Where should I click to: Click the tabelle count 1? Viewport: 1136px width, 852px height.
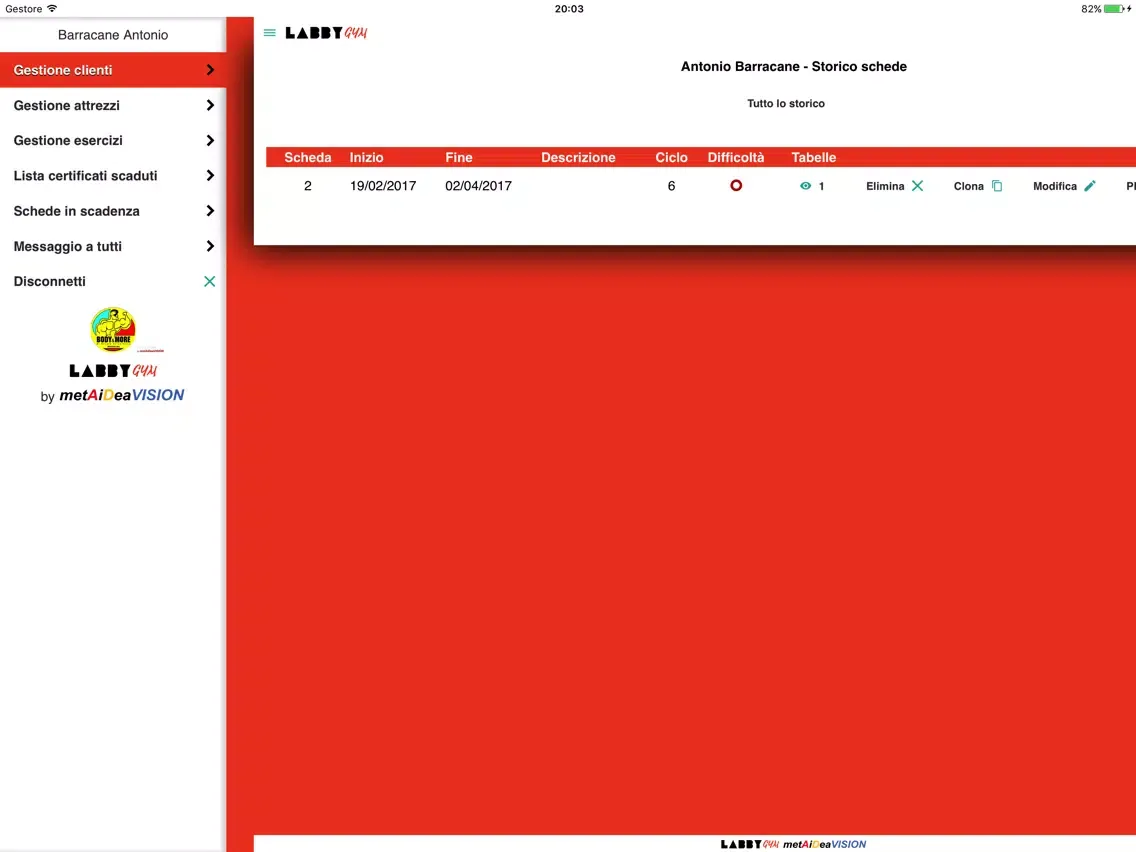click(x=821, y=186)
